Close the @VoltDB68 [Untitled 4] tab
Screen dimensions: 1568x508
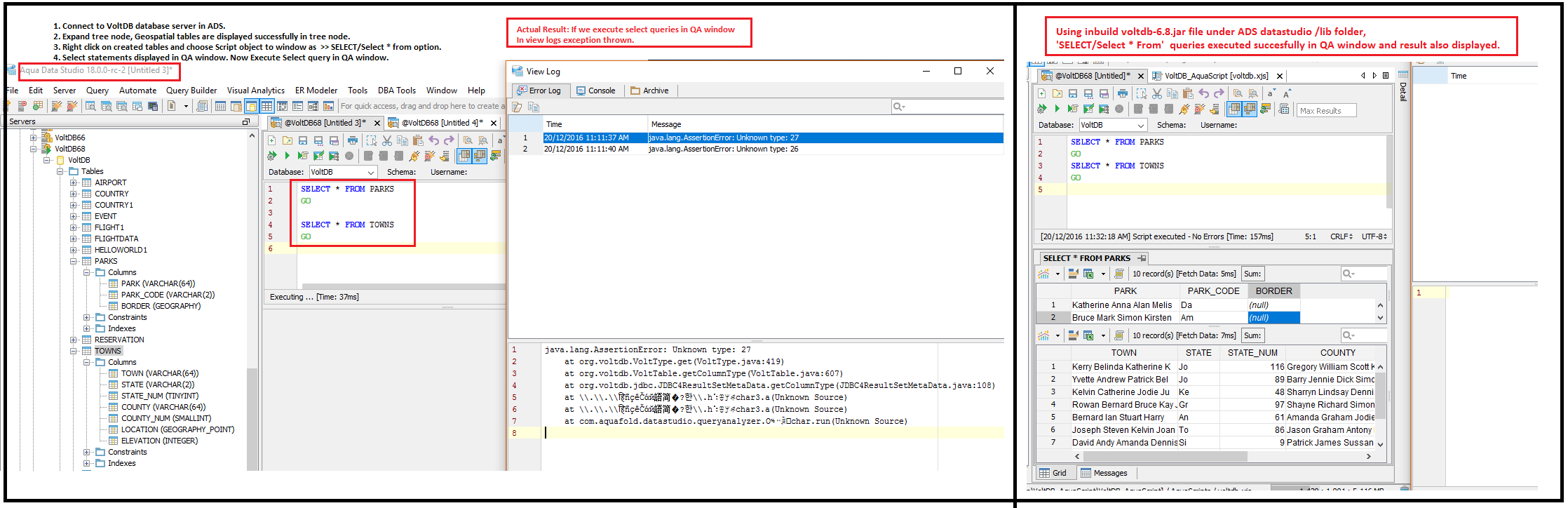point(494,123)
